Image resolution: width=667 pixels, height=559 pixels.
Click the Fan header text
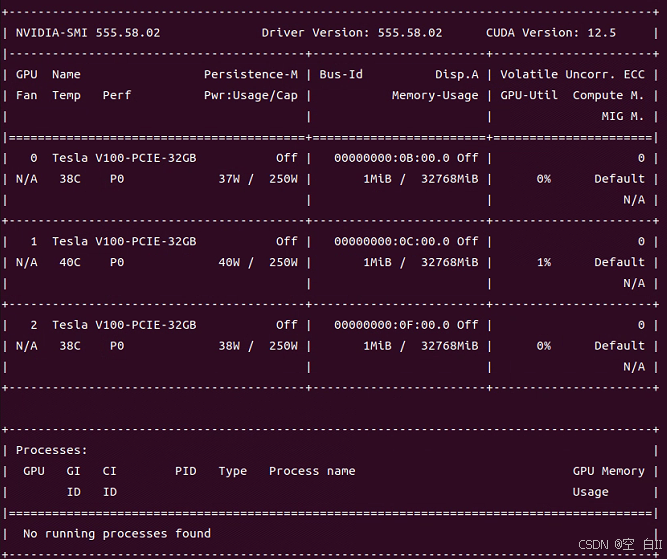pos(26,95)
